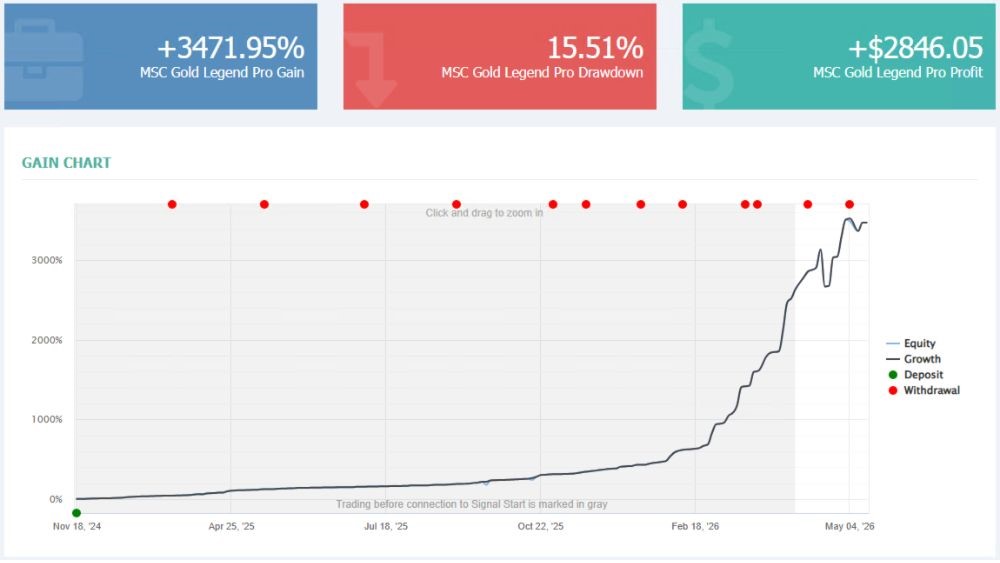
Task: Click the MSC Gold Legend Pro Gain label
Action: click(x=222, y=73)
